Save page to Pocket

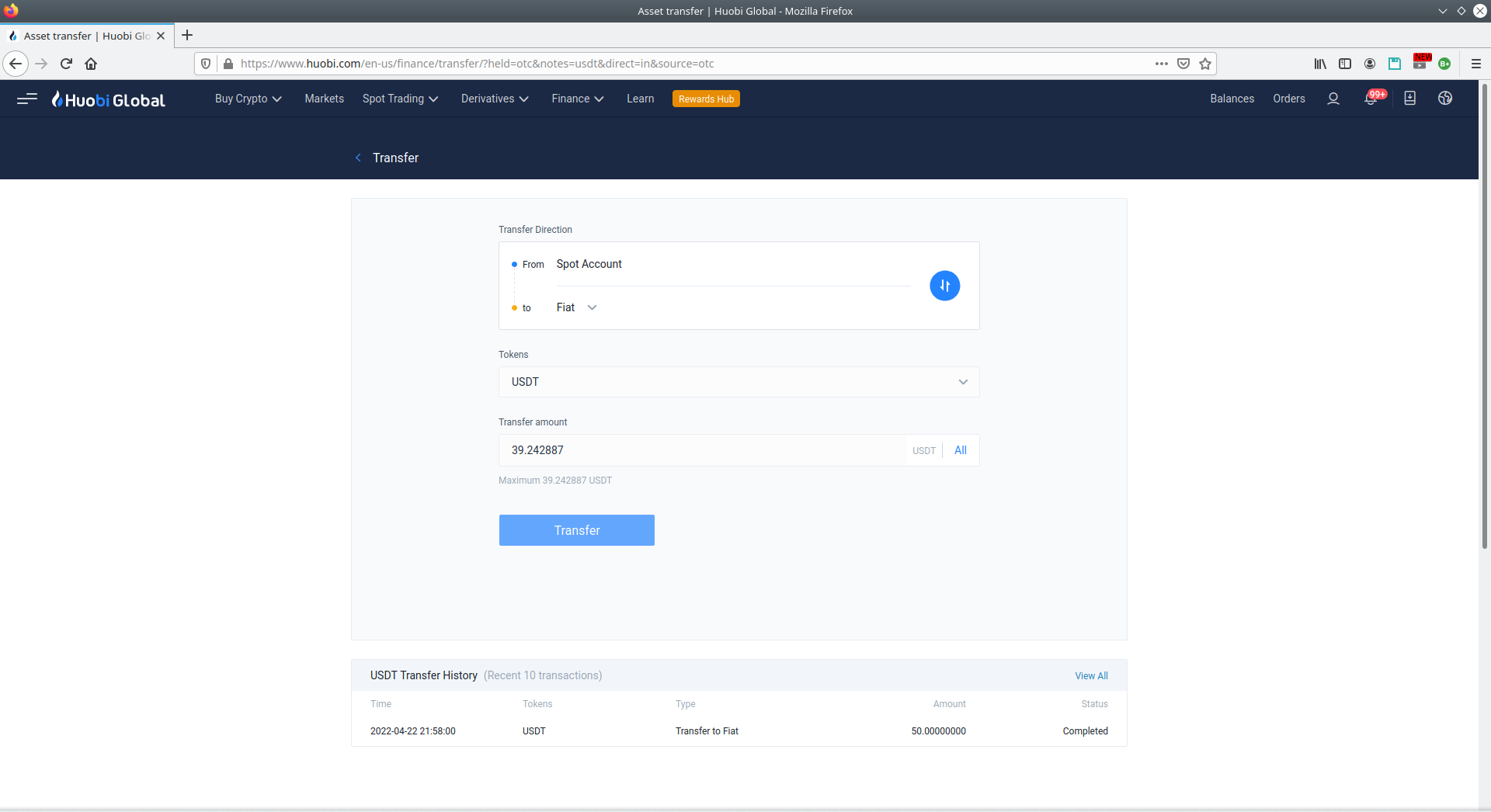tap(1183, 64)
